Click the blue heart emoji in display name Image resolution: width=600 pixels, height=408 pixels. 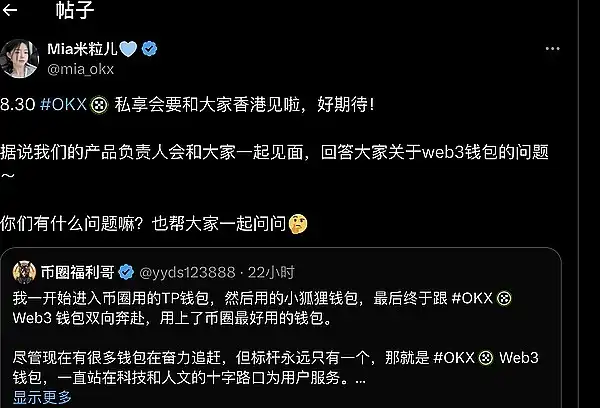pyautogui.click(x=128, y=49)
